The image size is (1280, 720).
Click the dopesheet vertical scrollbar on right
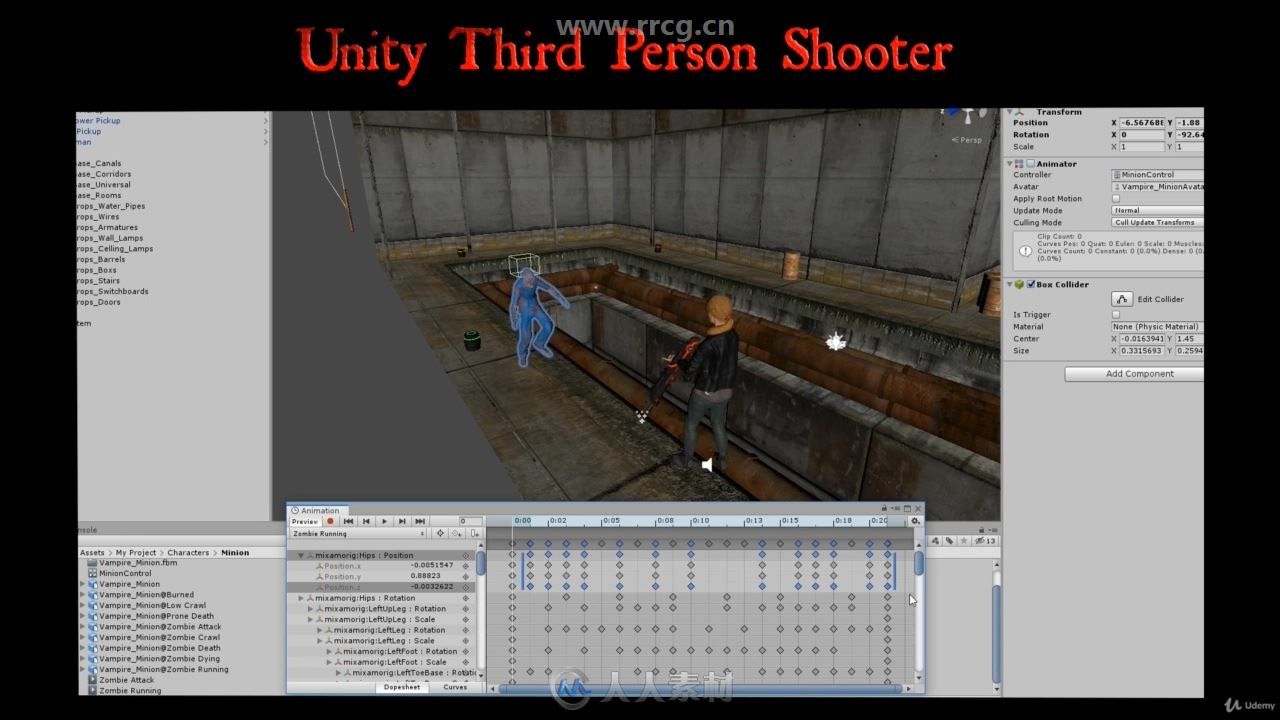point(919,563)
